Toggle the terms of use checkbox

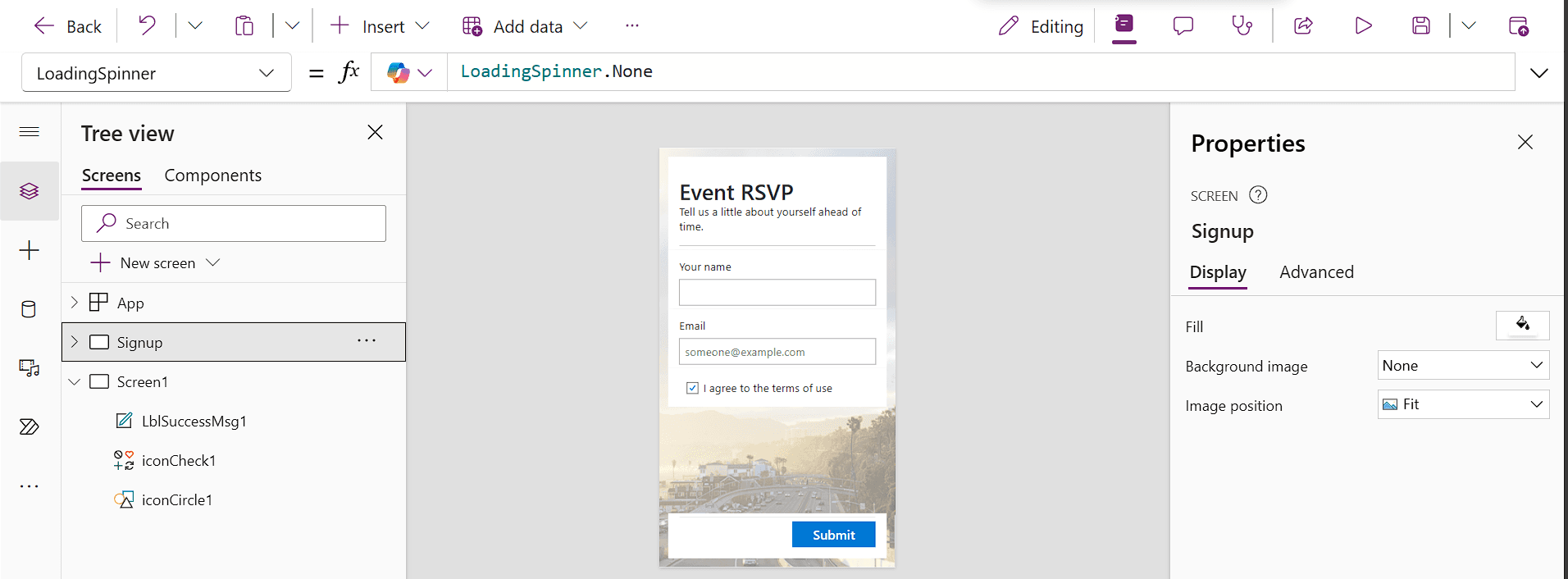[x=693, y=388]
